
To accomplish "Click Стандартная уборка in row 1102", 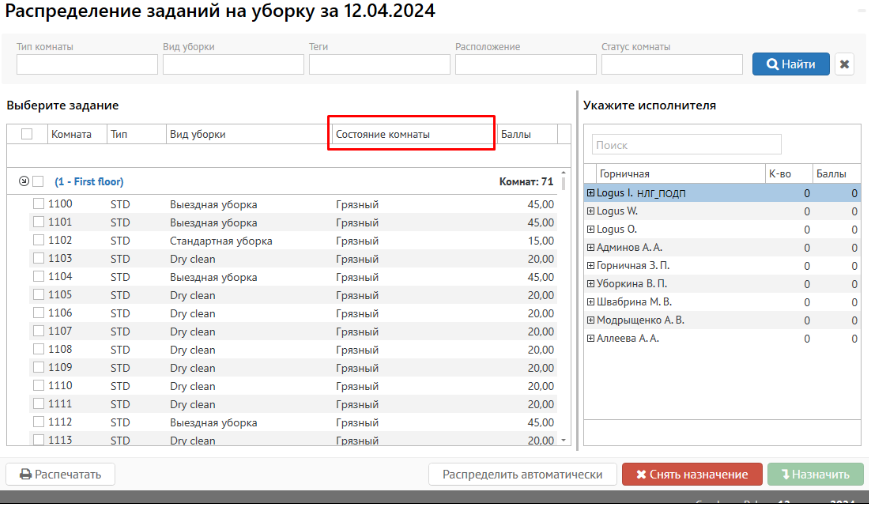I will click(x=221, y=241).
